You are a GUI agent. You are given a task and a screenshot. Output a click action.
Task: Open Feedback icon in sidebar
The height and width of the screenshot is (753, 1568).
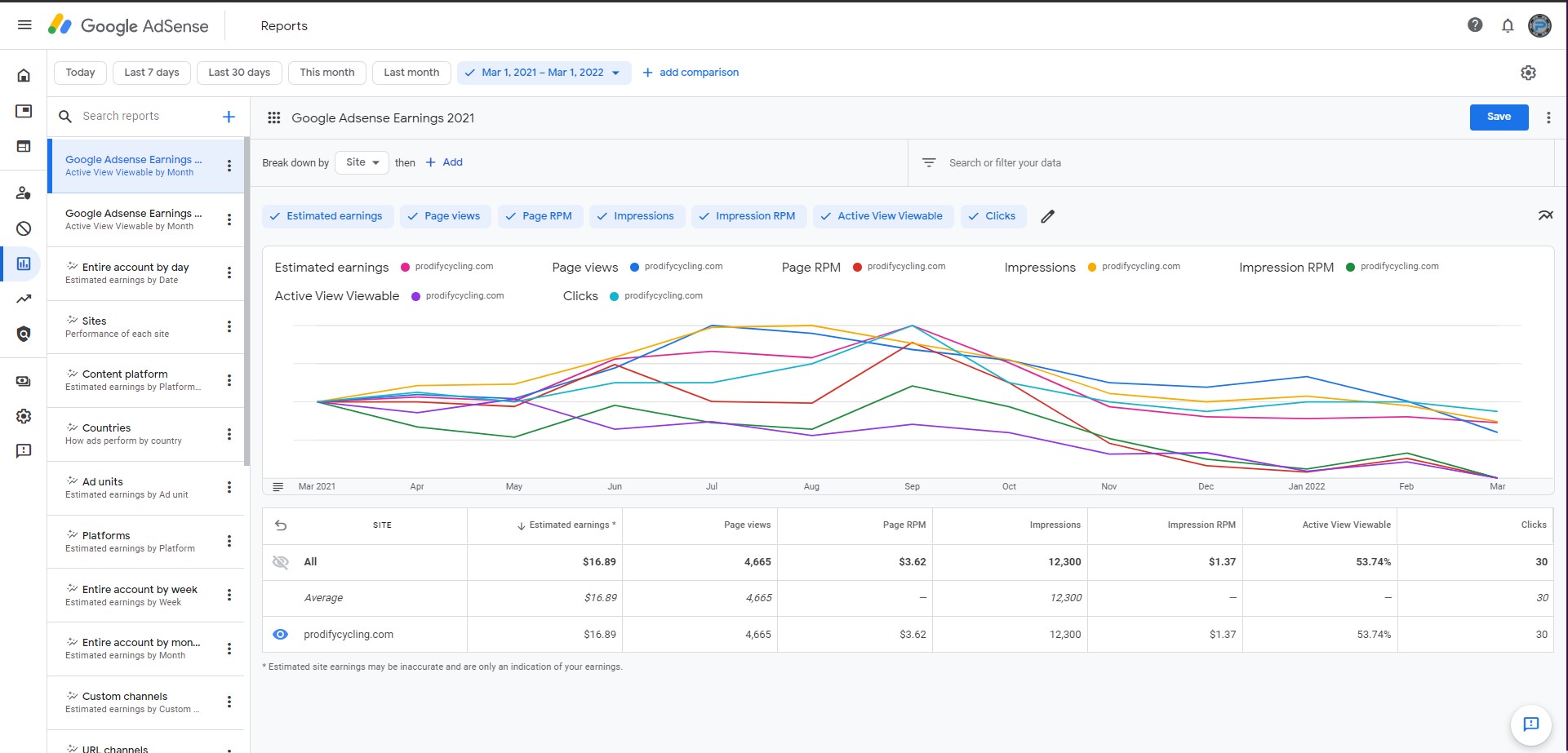click(24, 451)
